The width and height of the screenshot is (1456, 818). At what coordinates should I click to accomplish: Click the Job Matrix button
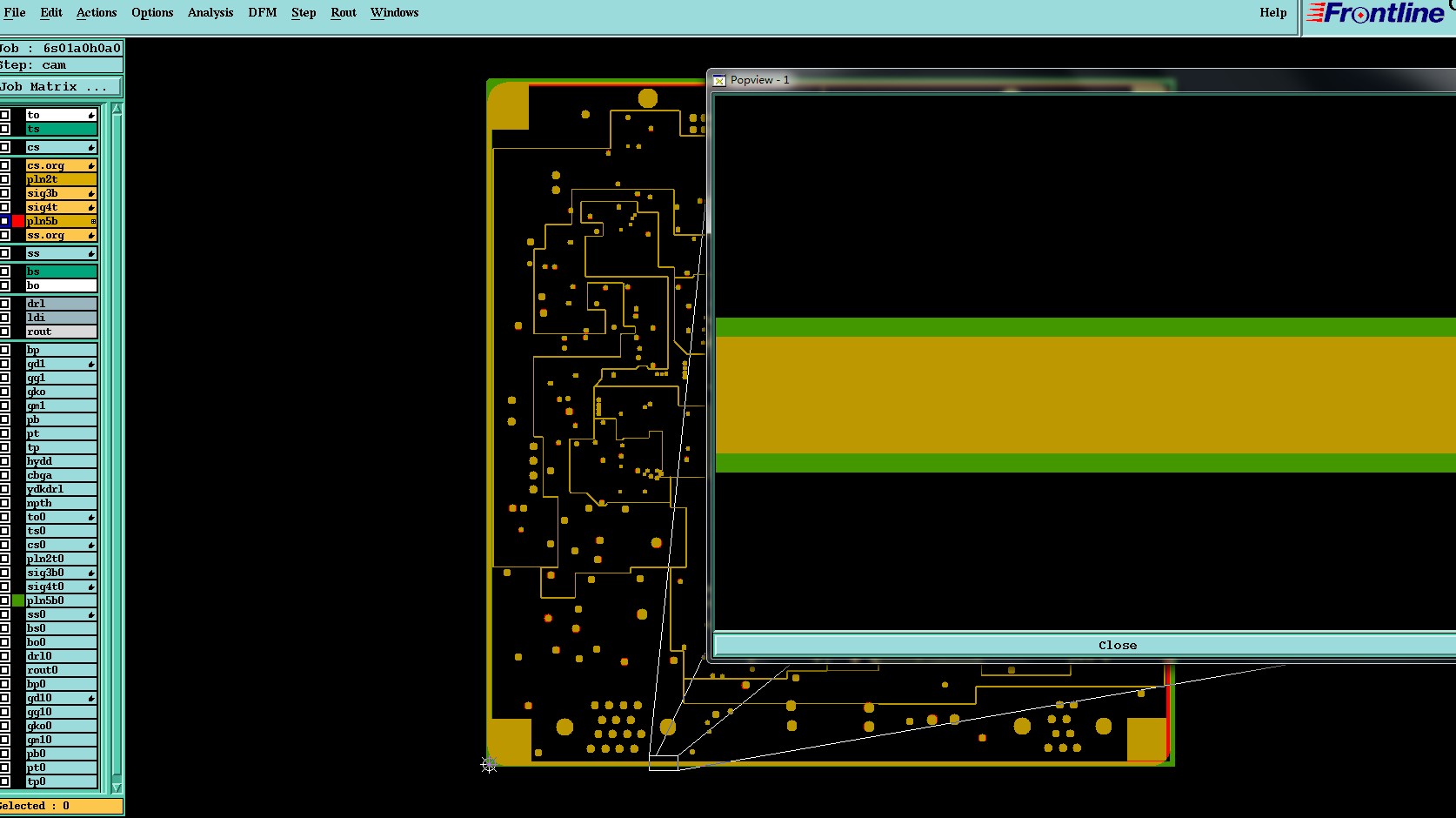click(61, 87)
